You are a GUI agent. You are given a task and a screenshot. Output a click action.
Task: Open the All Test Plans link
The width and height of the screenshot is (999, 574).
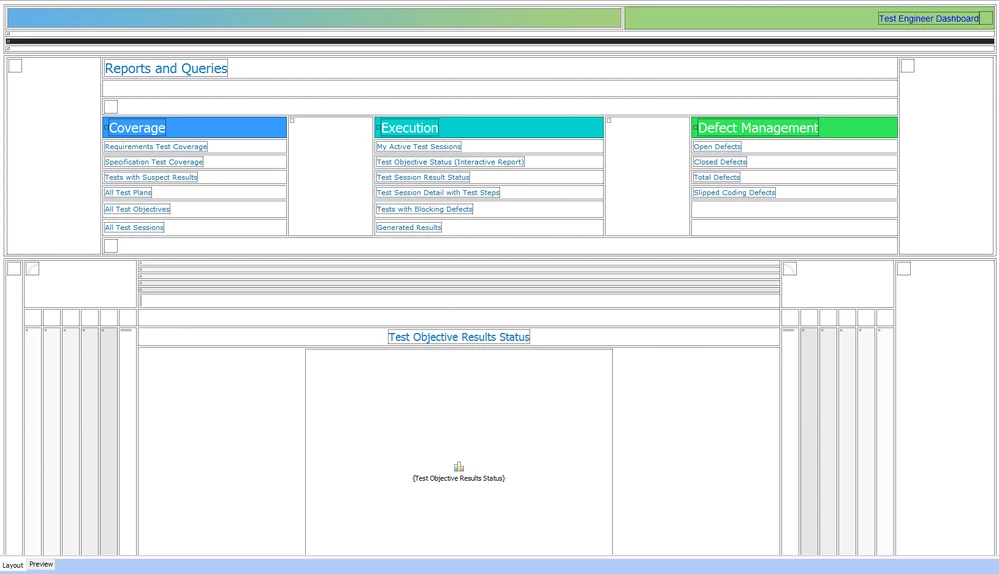coord(128,192)
